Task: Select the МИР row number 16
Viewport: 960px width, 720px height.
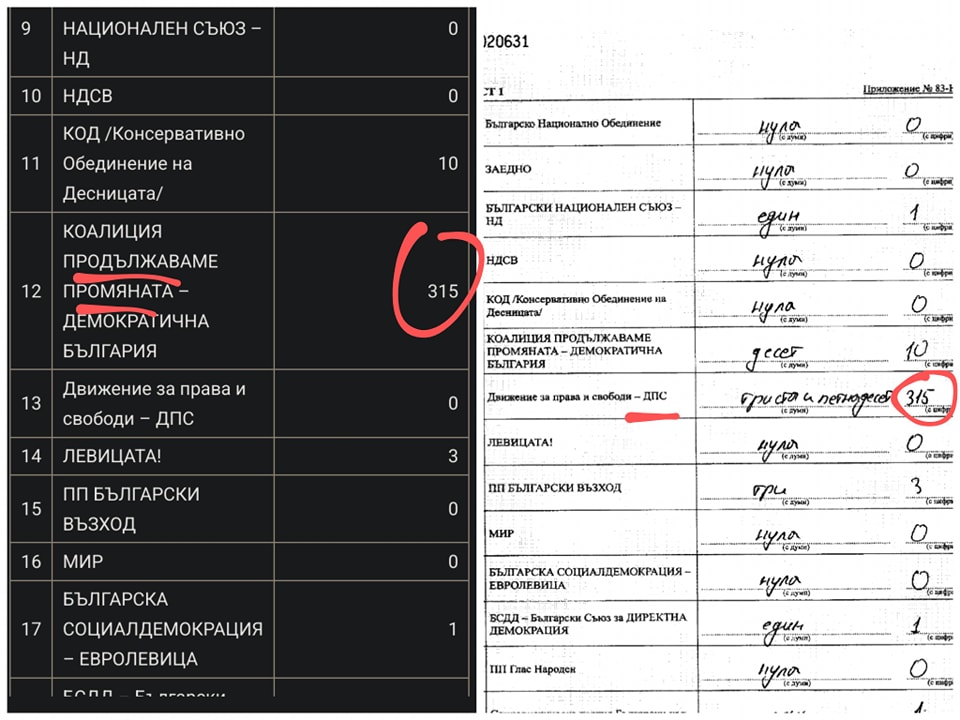Action: click(x=239, y=561)
